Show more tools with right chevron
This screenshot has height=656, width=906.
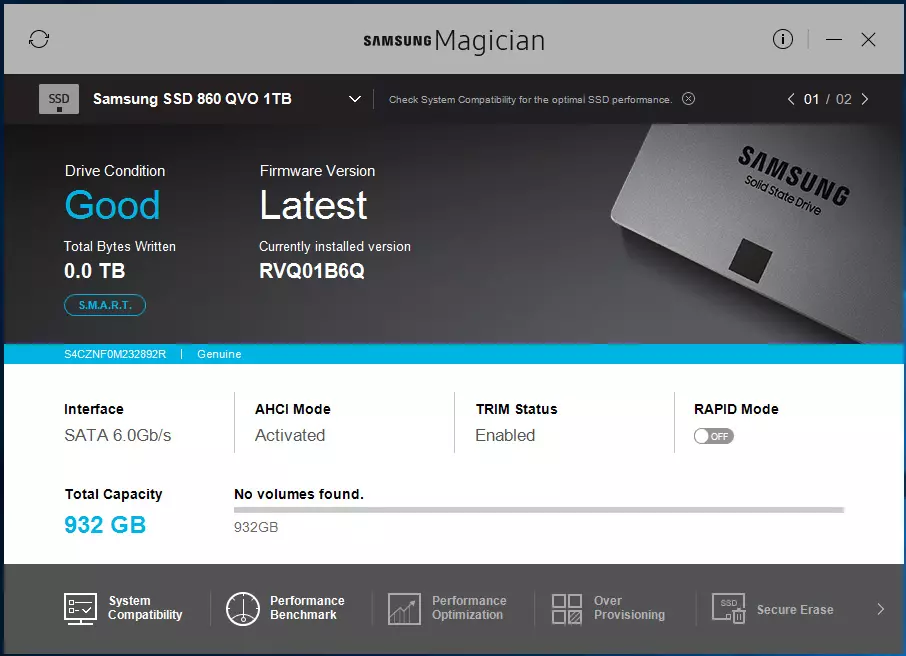pos(881,609)
